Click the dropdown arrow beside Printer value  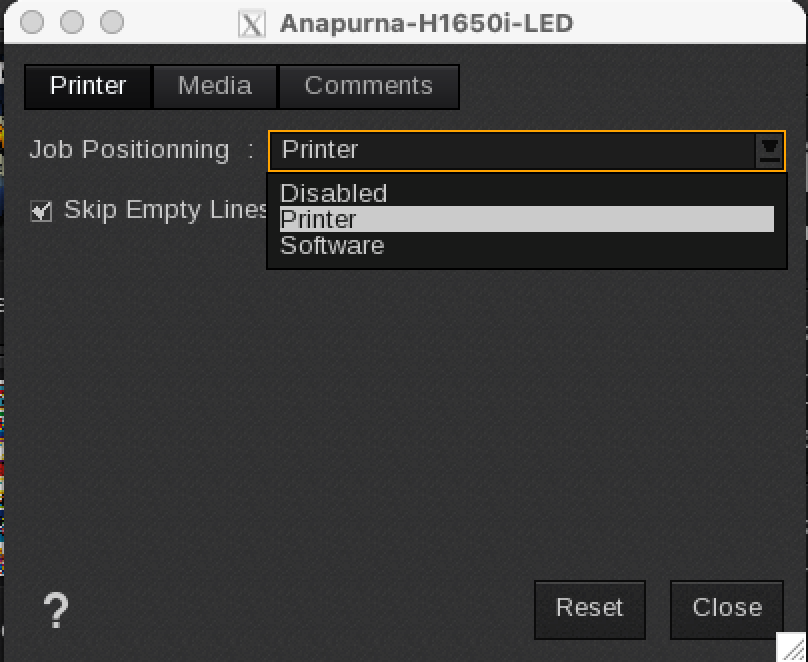tap(769, 151)
